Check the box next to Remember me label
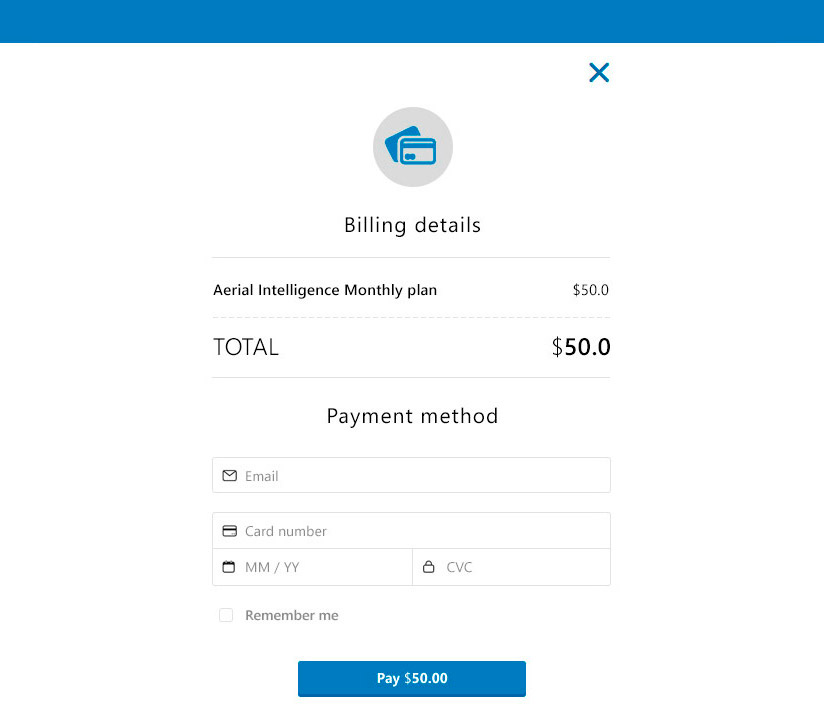824x720 pixels. pyautogui.click(x=226, y=615)
